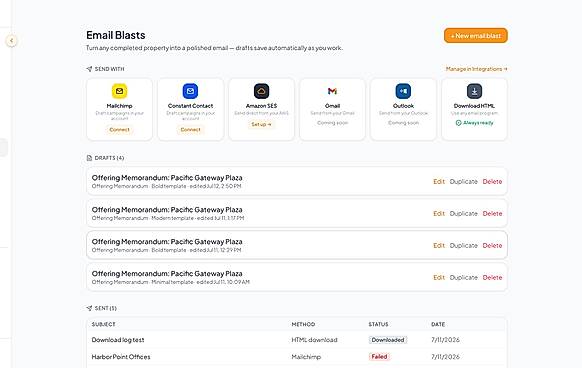The image size is (582, 368).
Task: Select the Mailchimp card title
Action: [x=119, y=106]
